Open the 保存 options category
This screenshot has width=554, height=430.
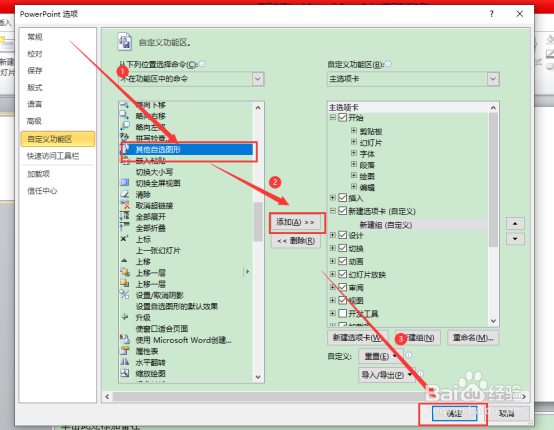pos(35,70)
